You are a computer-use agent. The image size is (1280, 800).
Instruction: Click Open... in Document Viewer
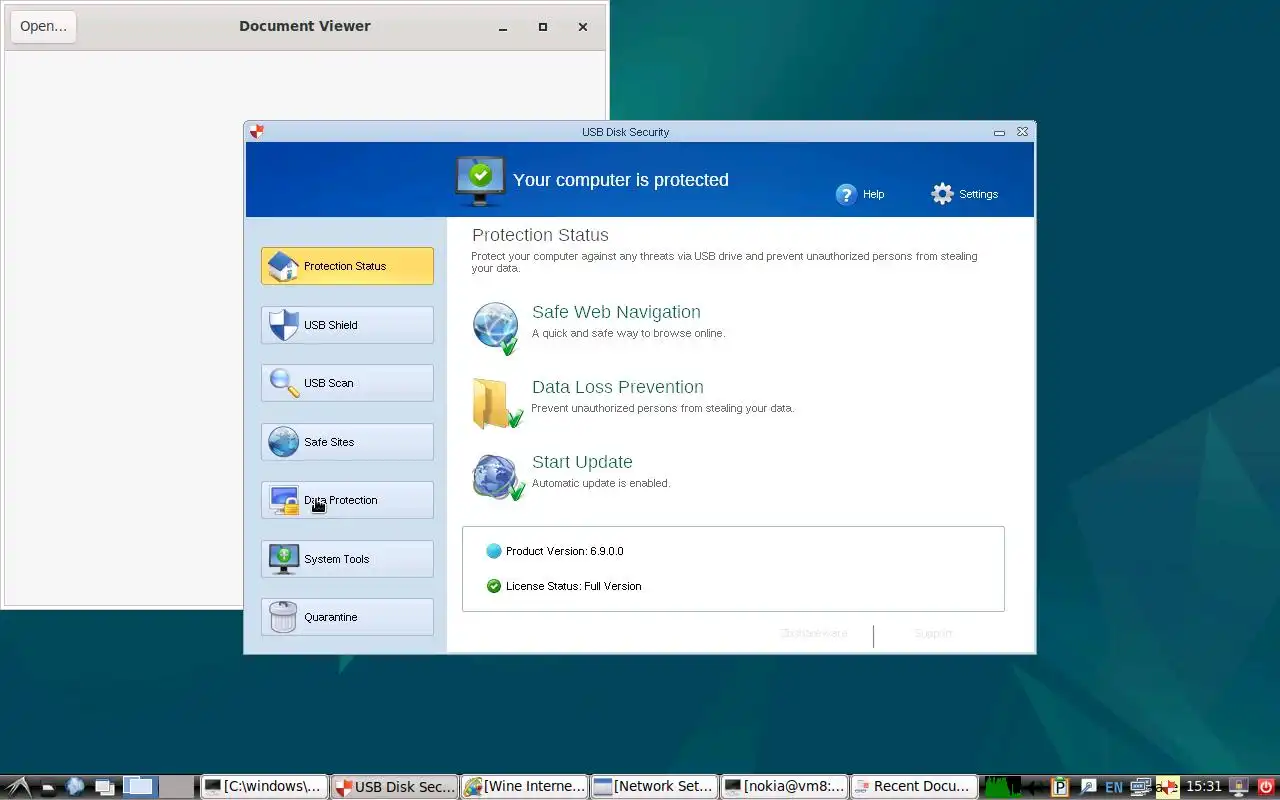pos(43,26)
